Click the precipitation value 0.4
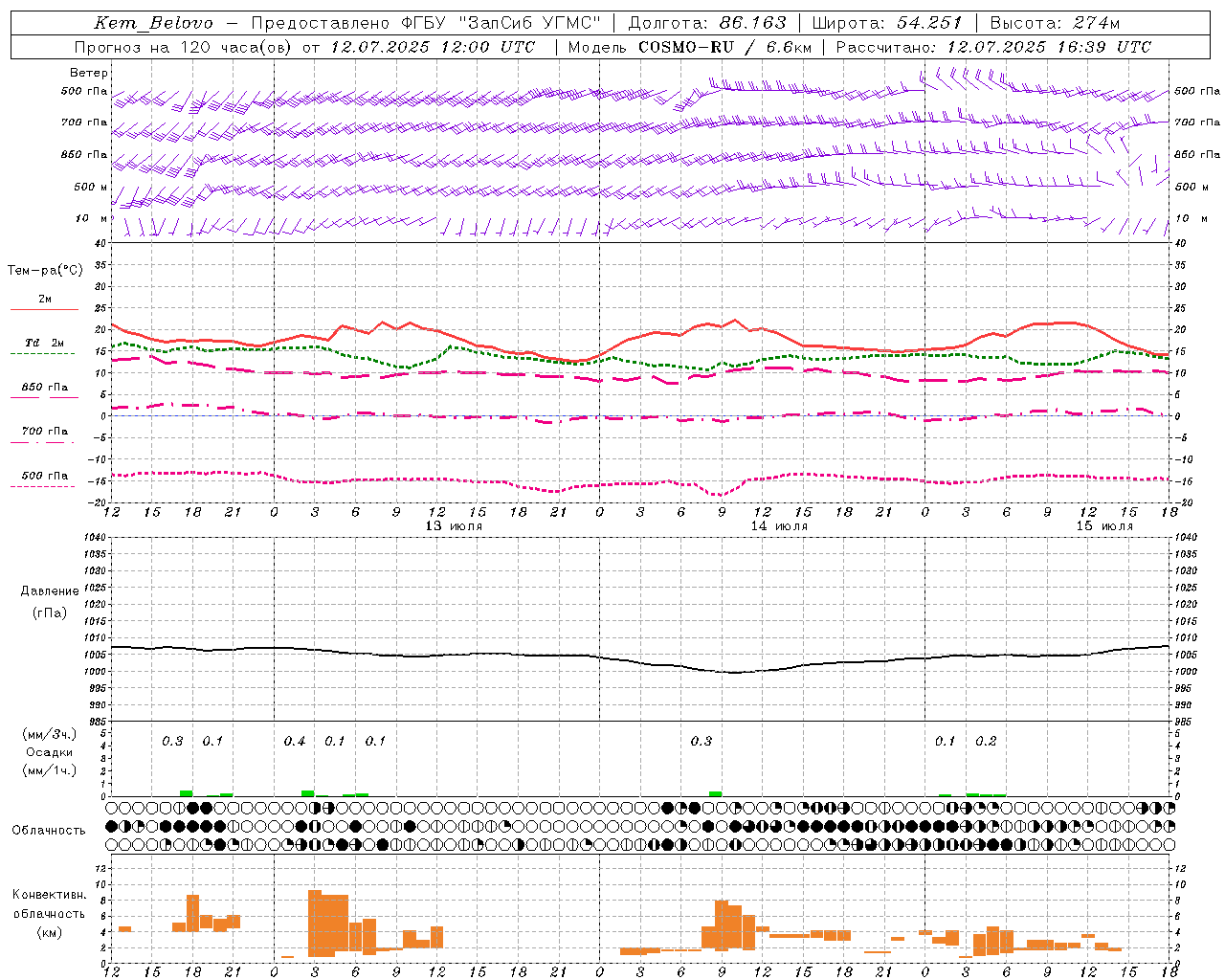Image resolution: width=1225 pixels, height=980 pixels. pos(295,742)
